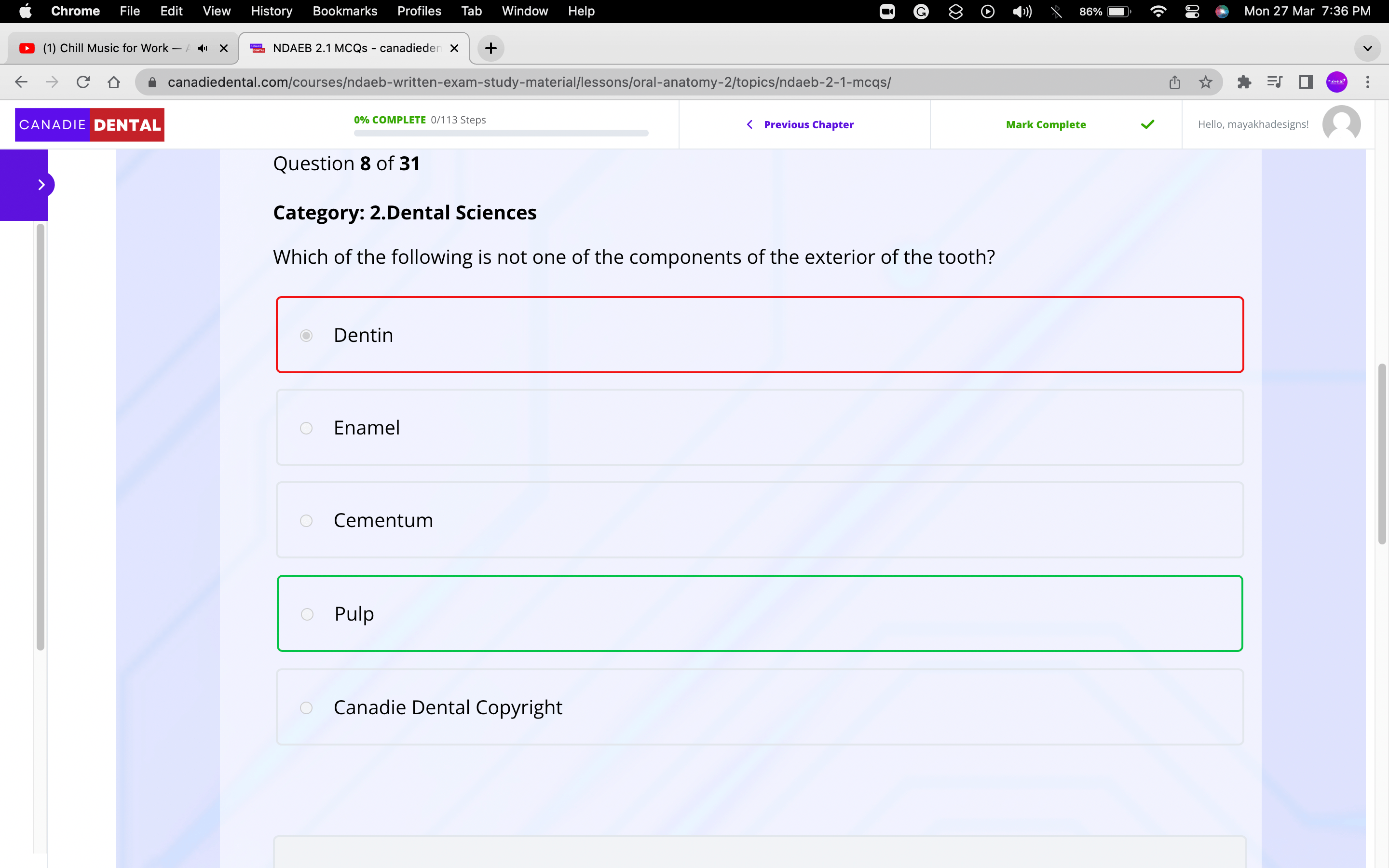Open the Chrome three-dot menu
This screenshot has width=1389, height=868.
click(x=1368, y=82)
